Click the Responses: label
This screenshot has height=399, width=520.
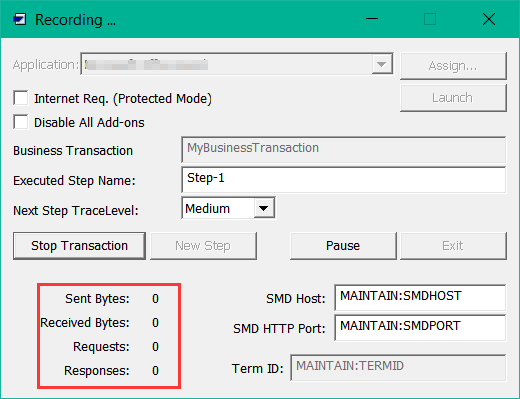coord(97,371)
